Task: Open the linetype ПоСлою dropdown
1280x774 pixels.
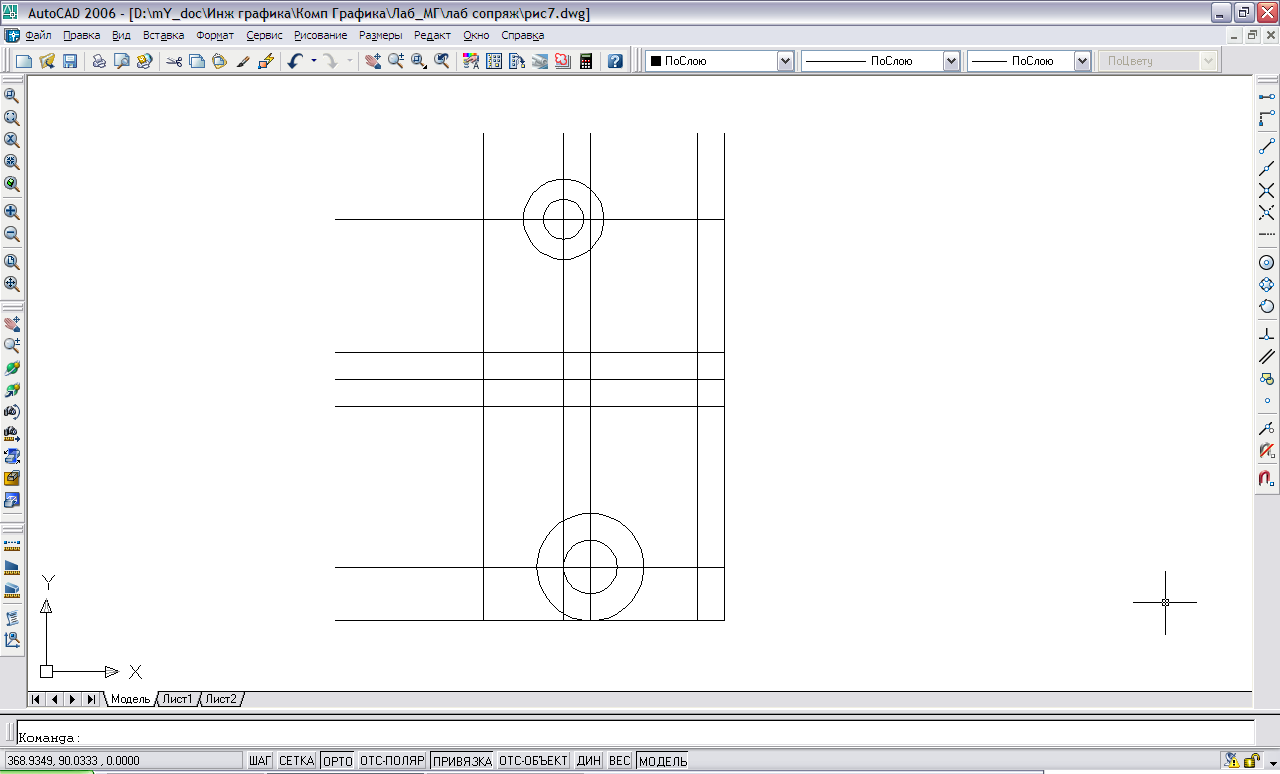Action: coord(951,61)
